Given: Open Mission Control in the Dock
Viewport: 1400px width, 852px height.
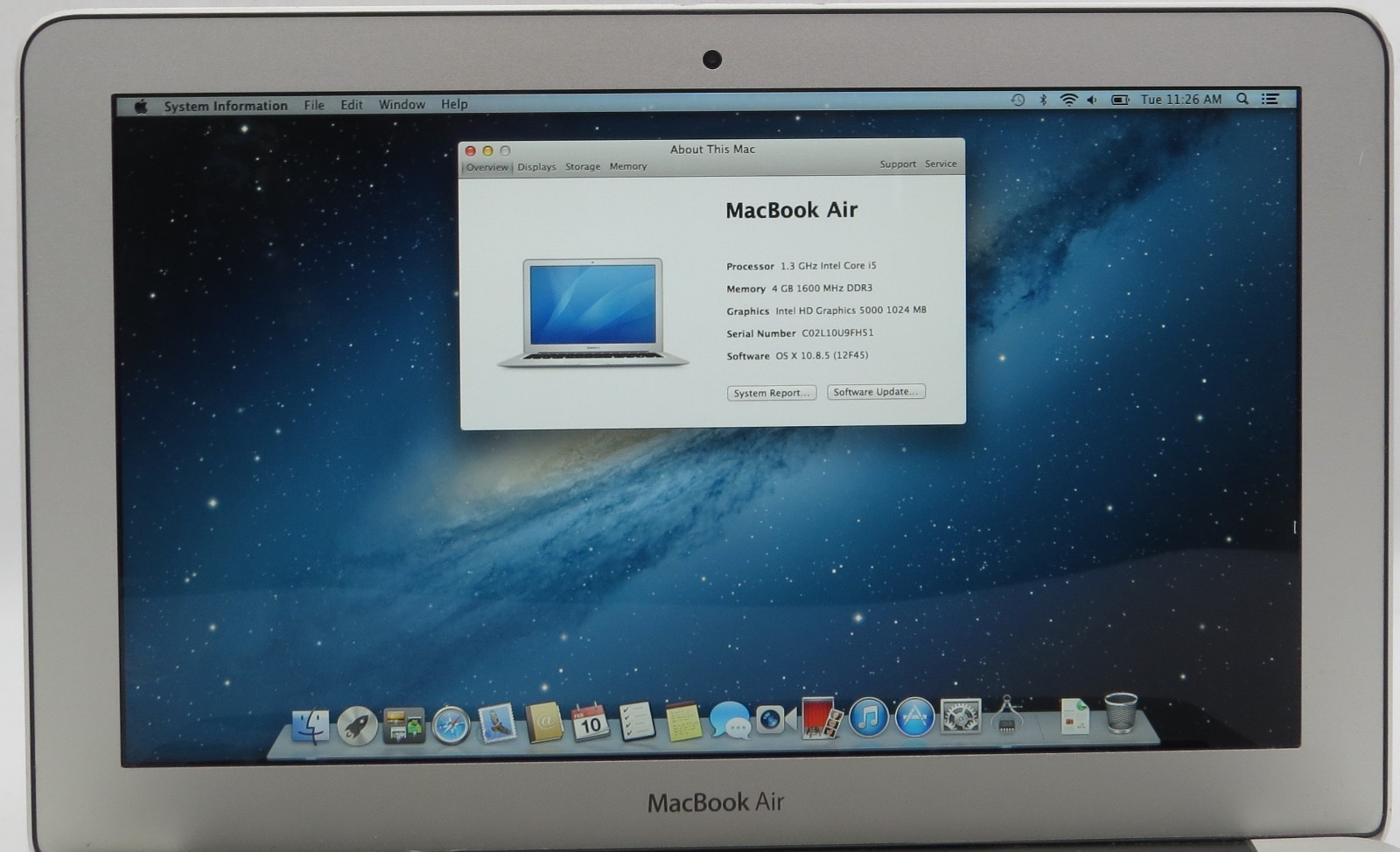Looking at the screenshot, I should point(403,725).
